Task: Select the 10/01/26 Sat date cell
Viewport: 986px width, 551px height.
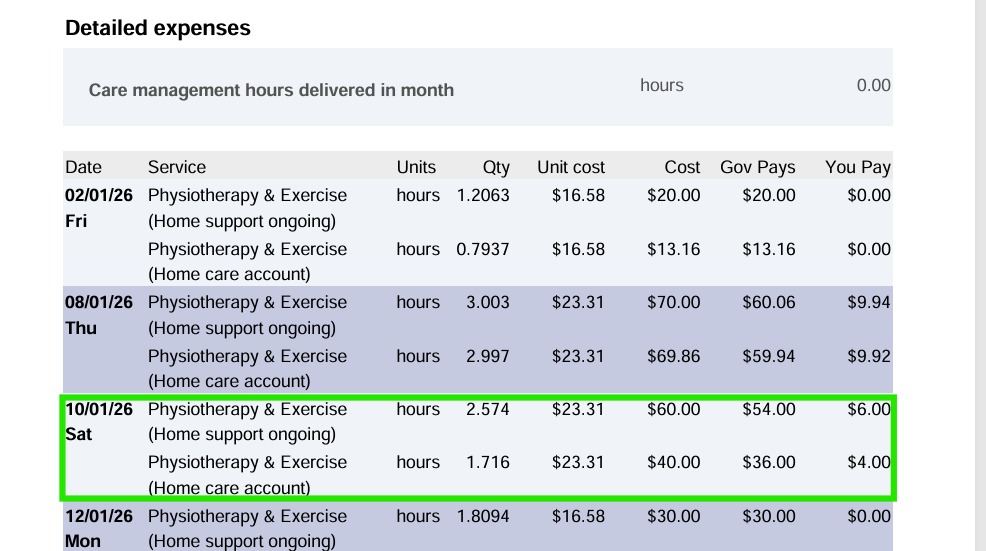Action: (x=98, y=422)
